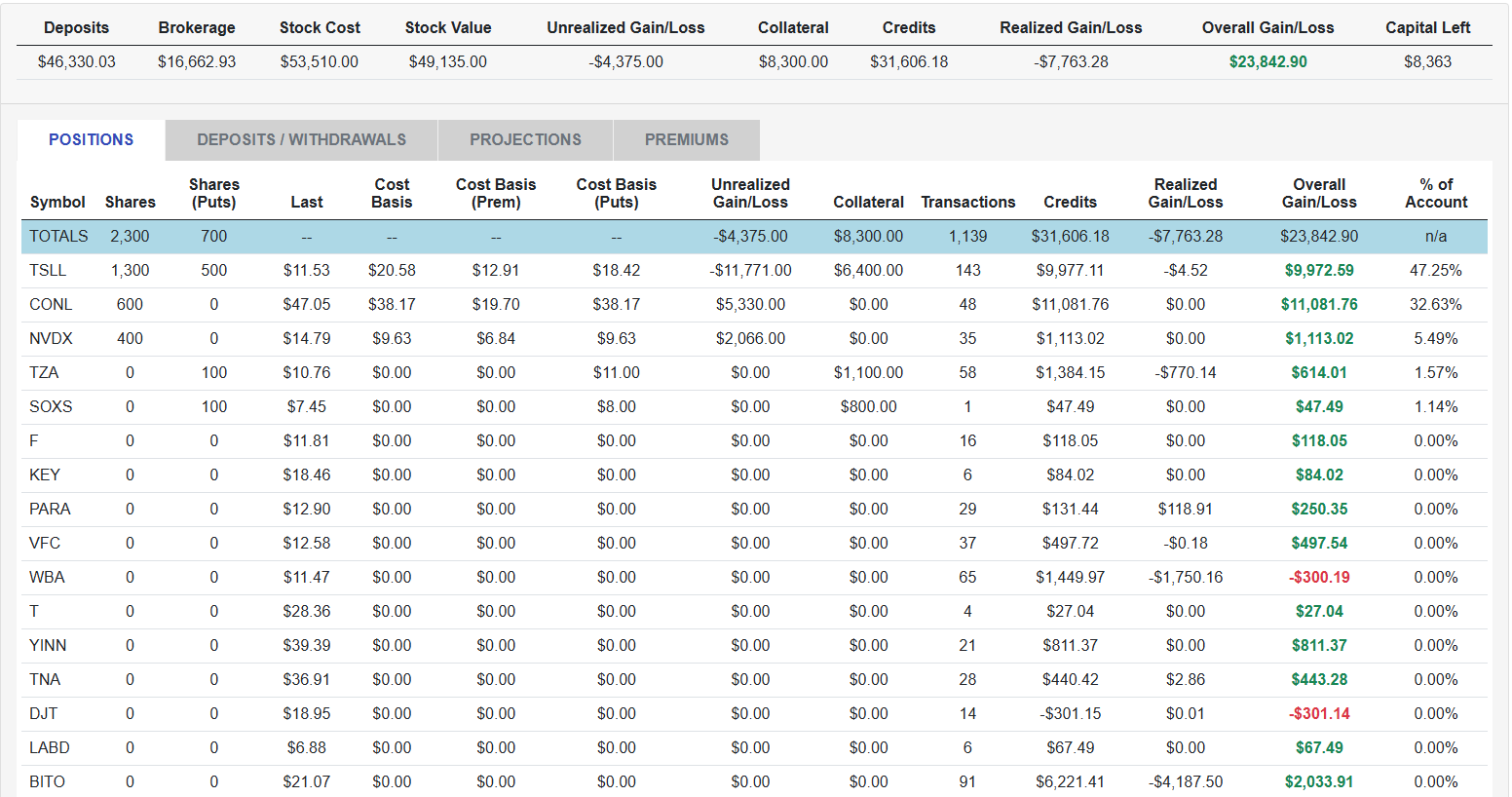Open the Deposits / Withdrawals tab
Screen dimensions: 1512x797
(301, 139)
